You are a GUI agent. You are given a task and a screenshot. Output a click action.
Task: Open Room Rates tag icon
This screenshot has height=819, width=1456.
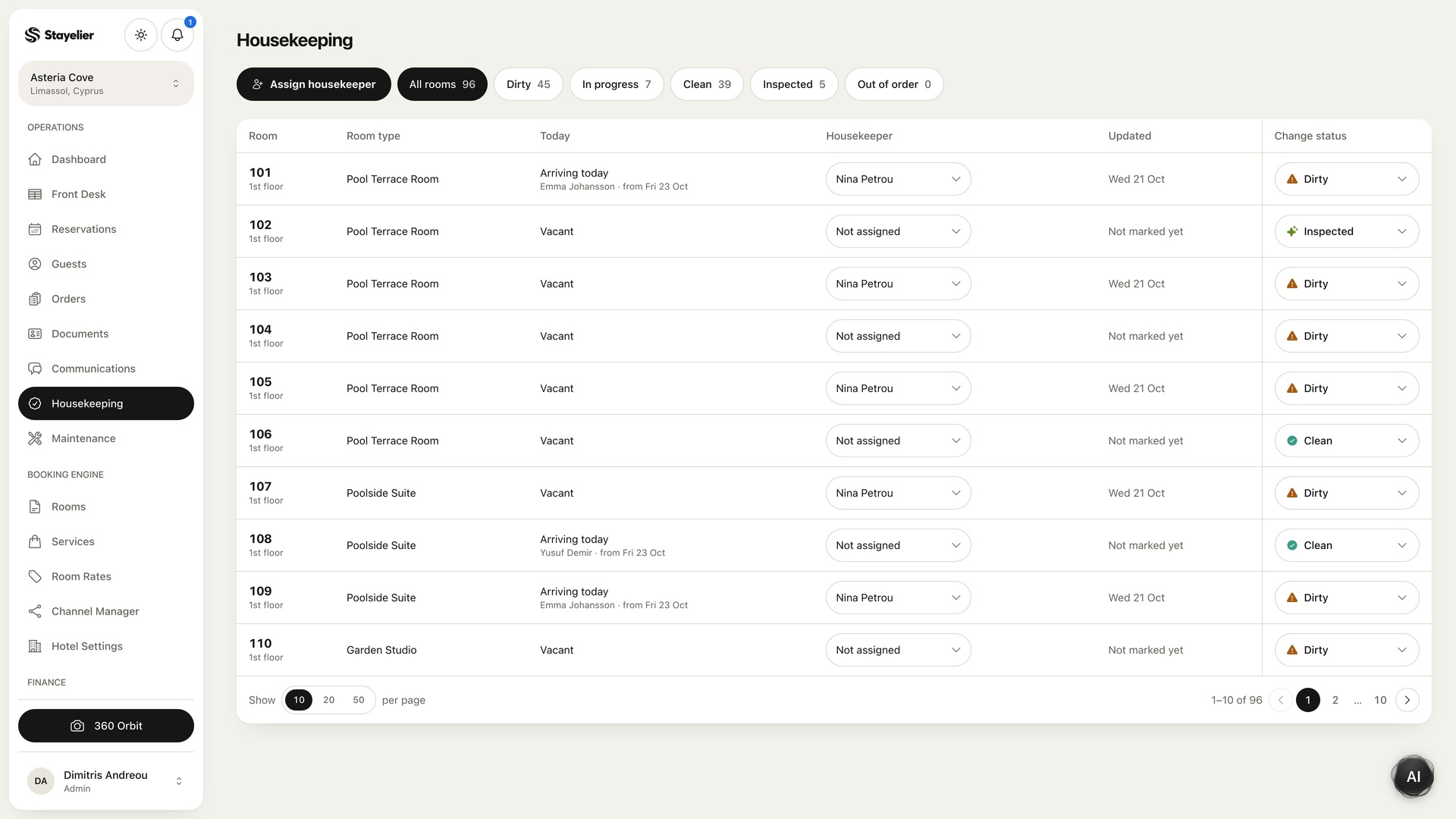pyautogui.click(x=35, y=576)
